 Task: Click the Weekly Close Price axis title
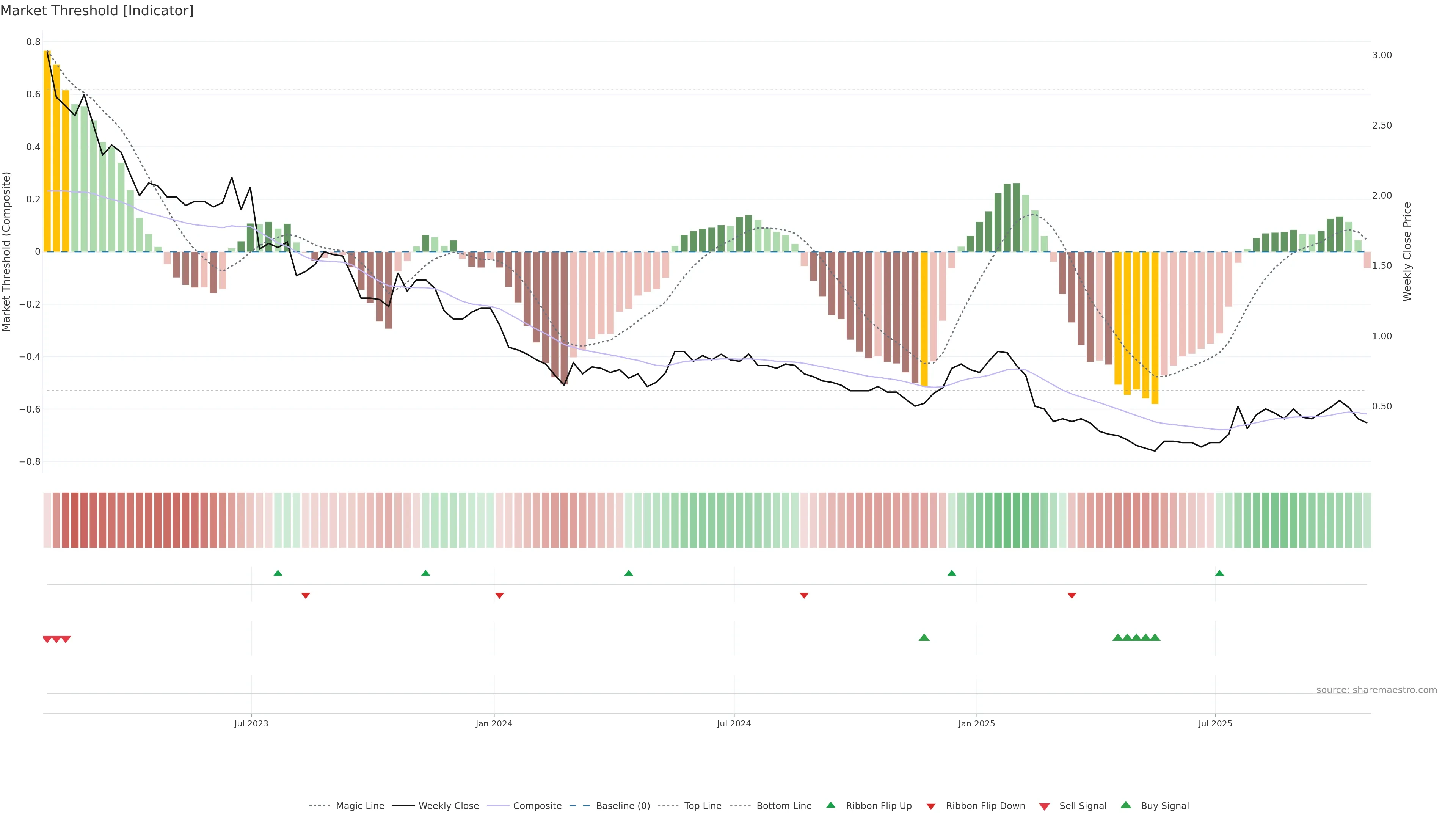click(1407, 251)
